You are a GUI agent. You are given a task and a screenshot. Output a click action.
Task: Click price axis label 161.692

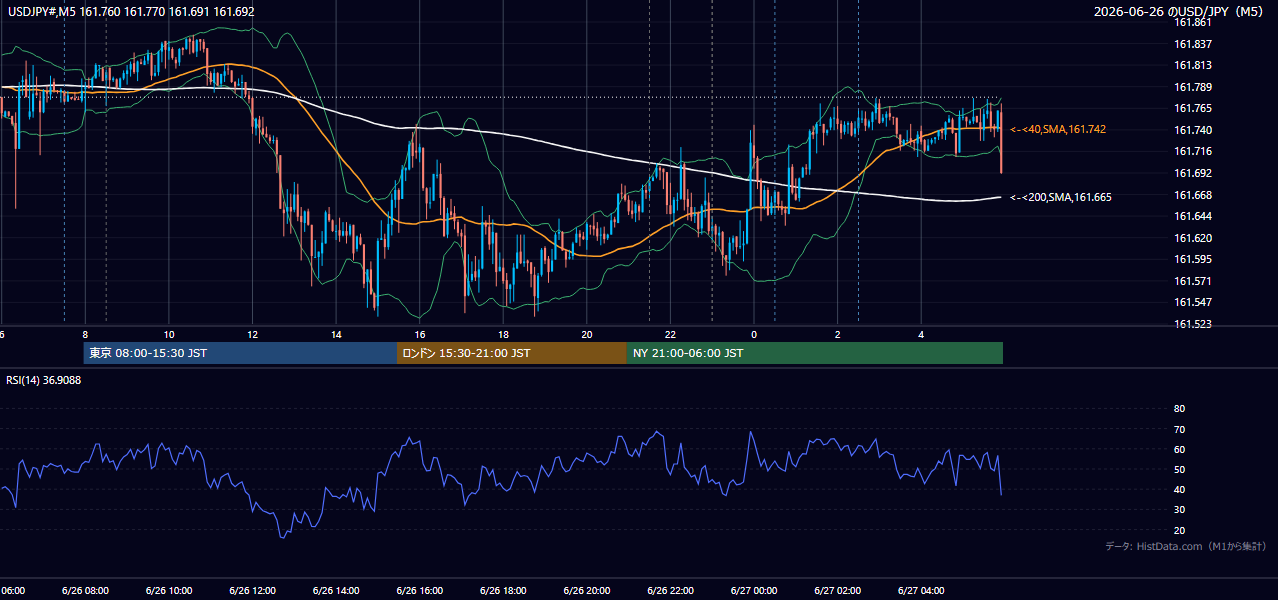(x=1194, y=173)
